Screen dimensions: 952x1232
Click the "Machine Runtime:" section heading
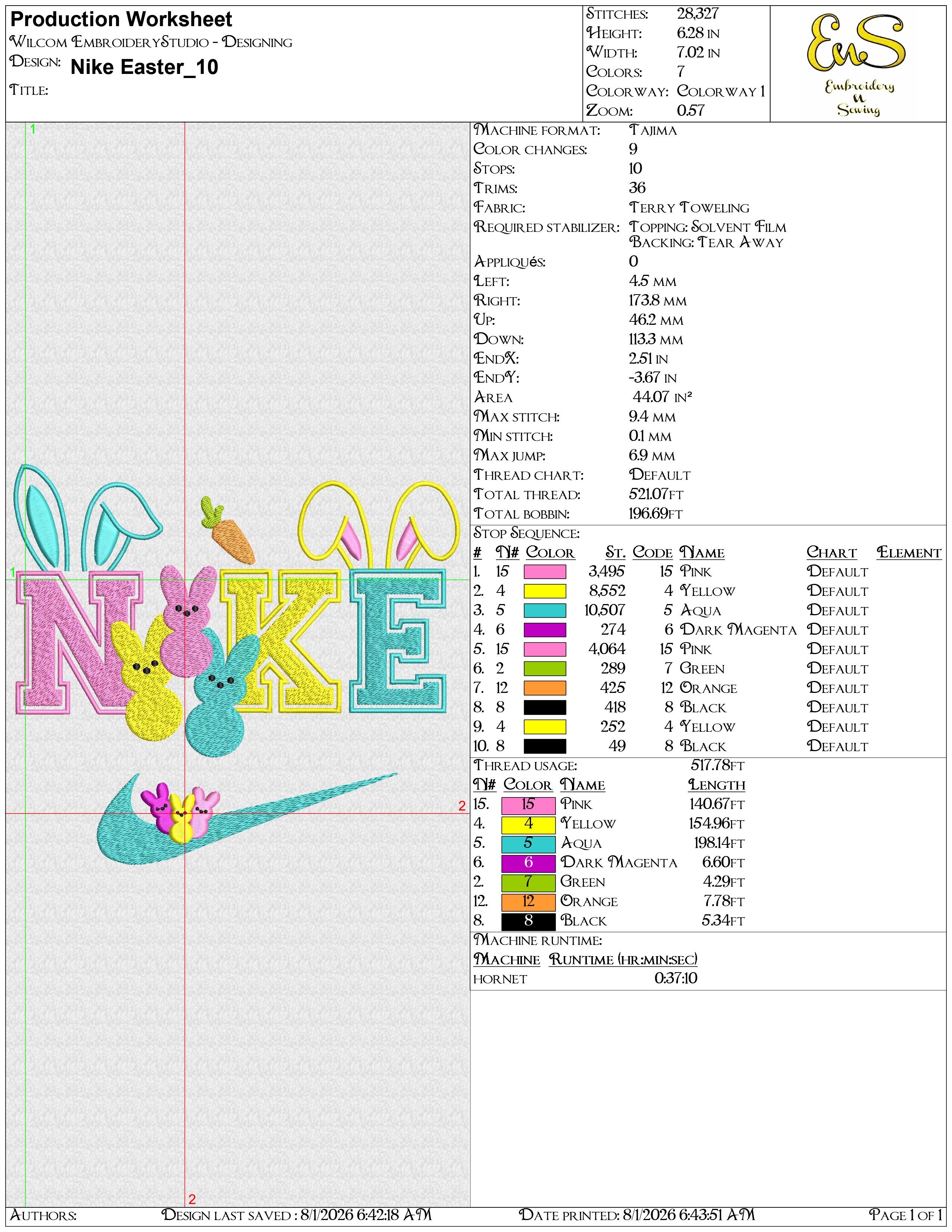click(x=538, y=940)
